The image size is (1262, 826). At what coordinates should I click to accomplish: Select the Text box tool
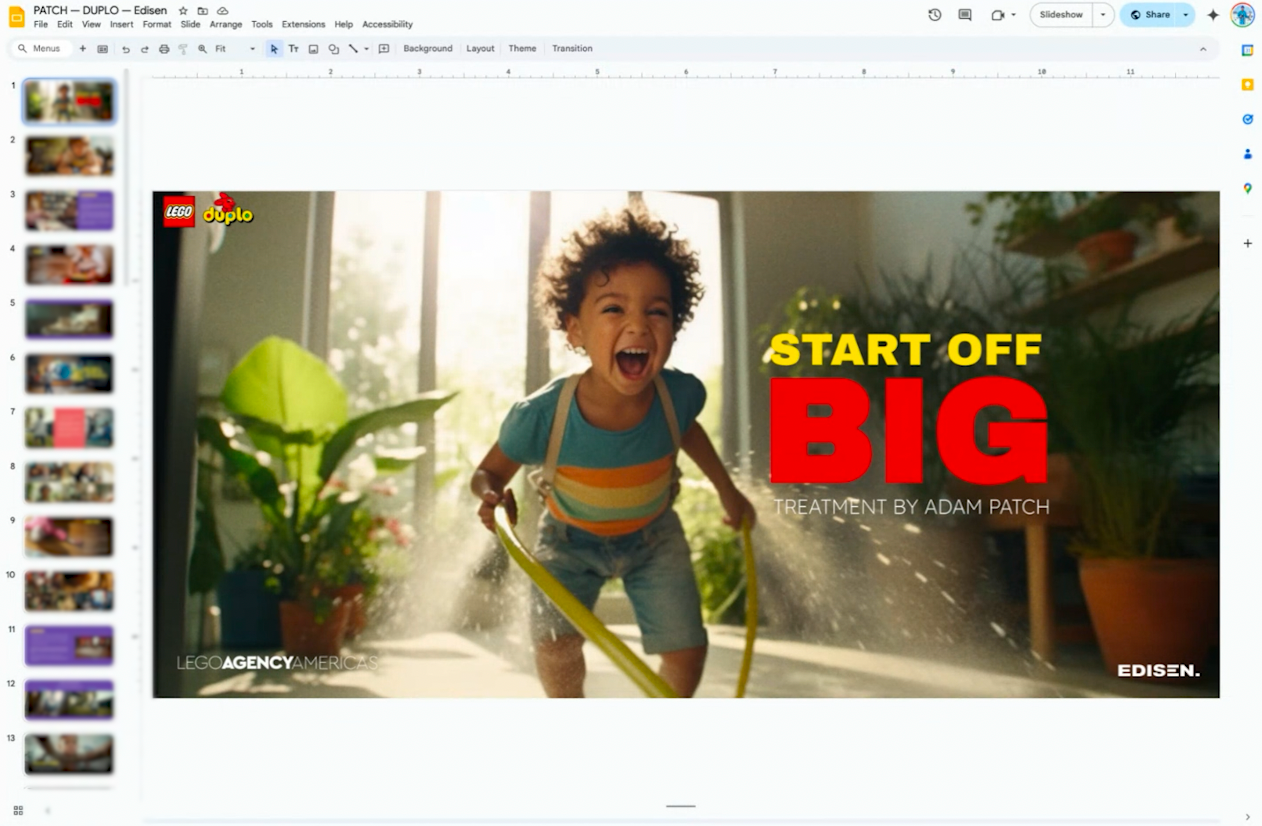point(293,49)
